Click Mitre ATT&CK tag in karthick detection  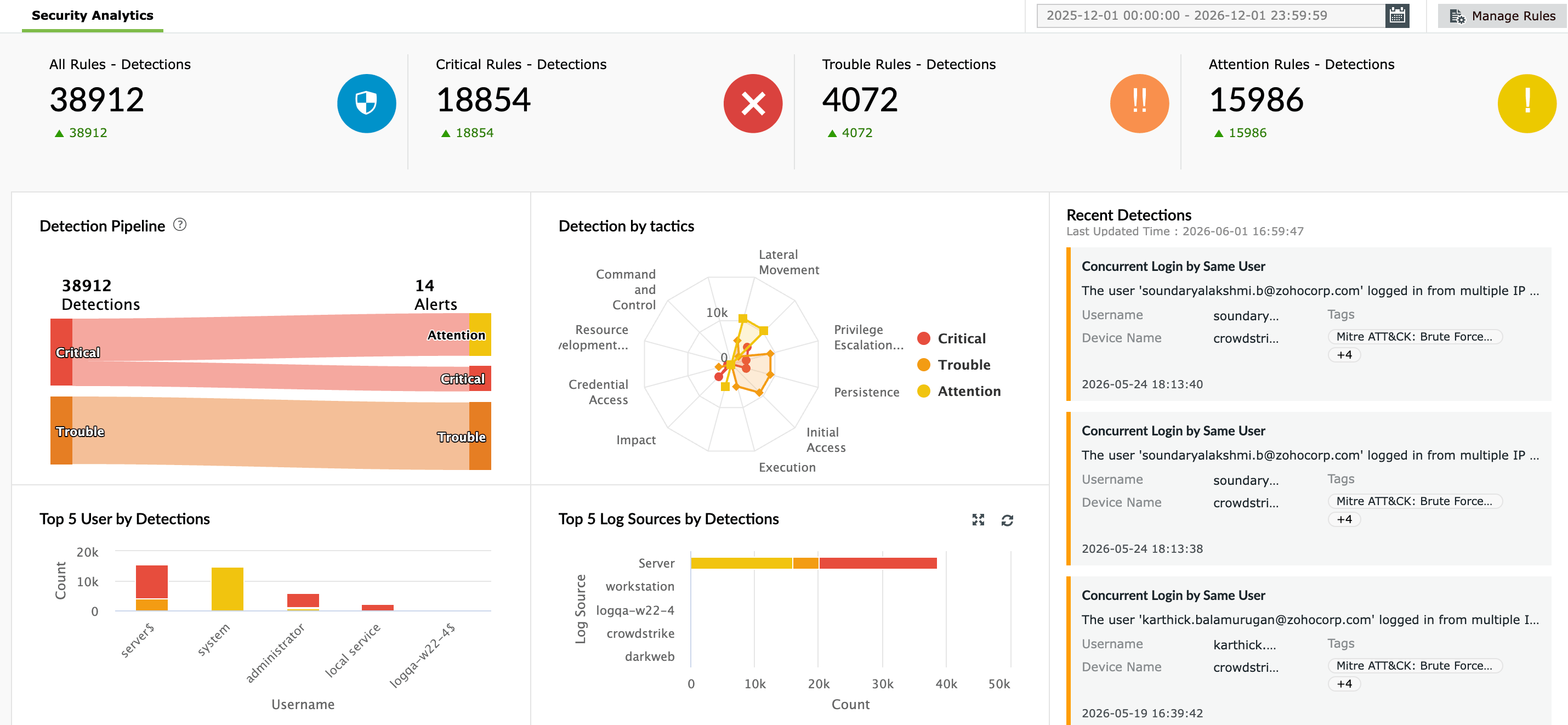point(1414,665)
